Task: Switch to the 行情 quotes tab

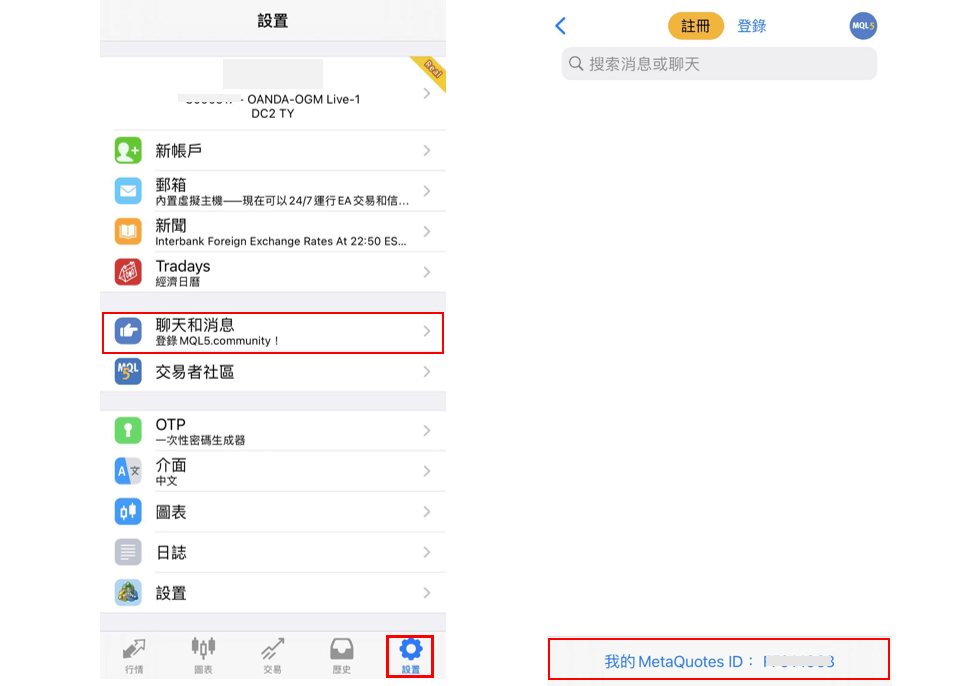Action: coord(134,656)
